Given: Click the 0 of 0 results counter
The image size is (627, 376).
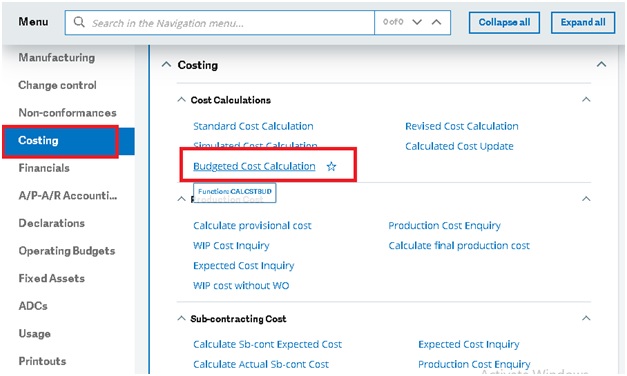Looking at the screenshot, I should coord(393,22).
